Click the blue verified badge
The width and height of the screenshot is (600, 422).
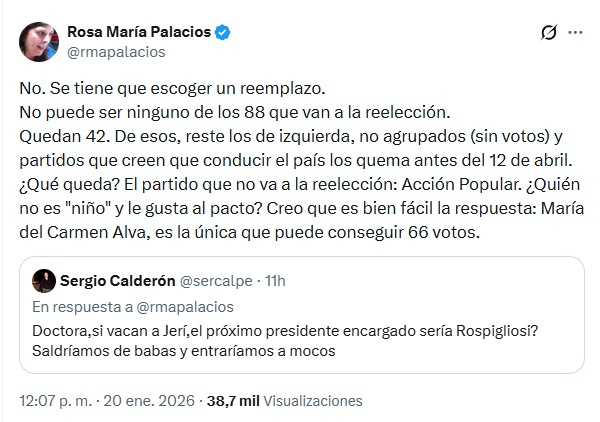point(223,32)
